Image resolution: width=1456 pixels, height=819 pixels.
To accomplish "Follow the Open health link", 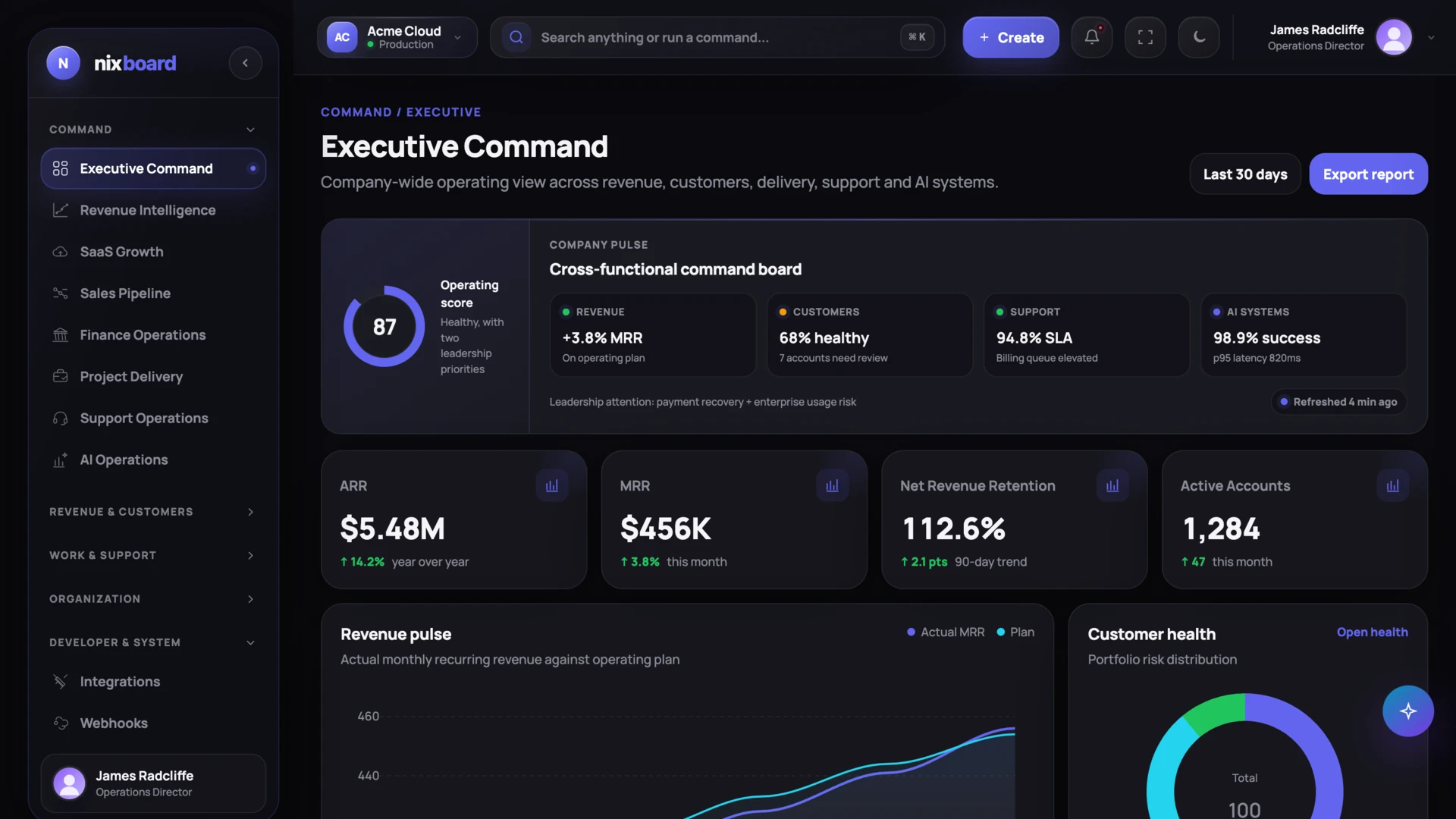I will coord(1372,632).
